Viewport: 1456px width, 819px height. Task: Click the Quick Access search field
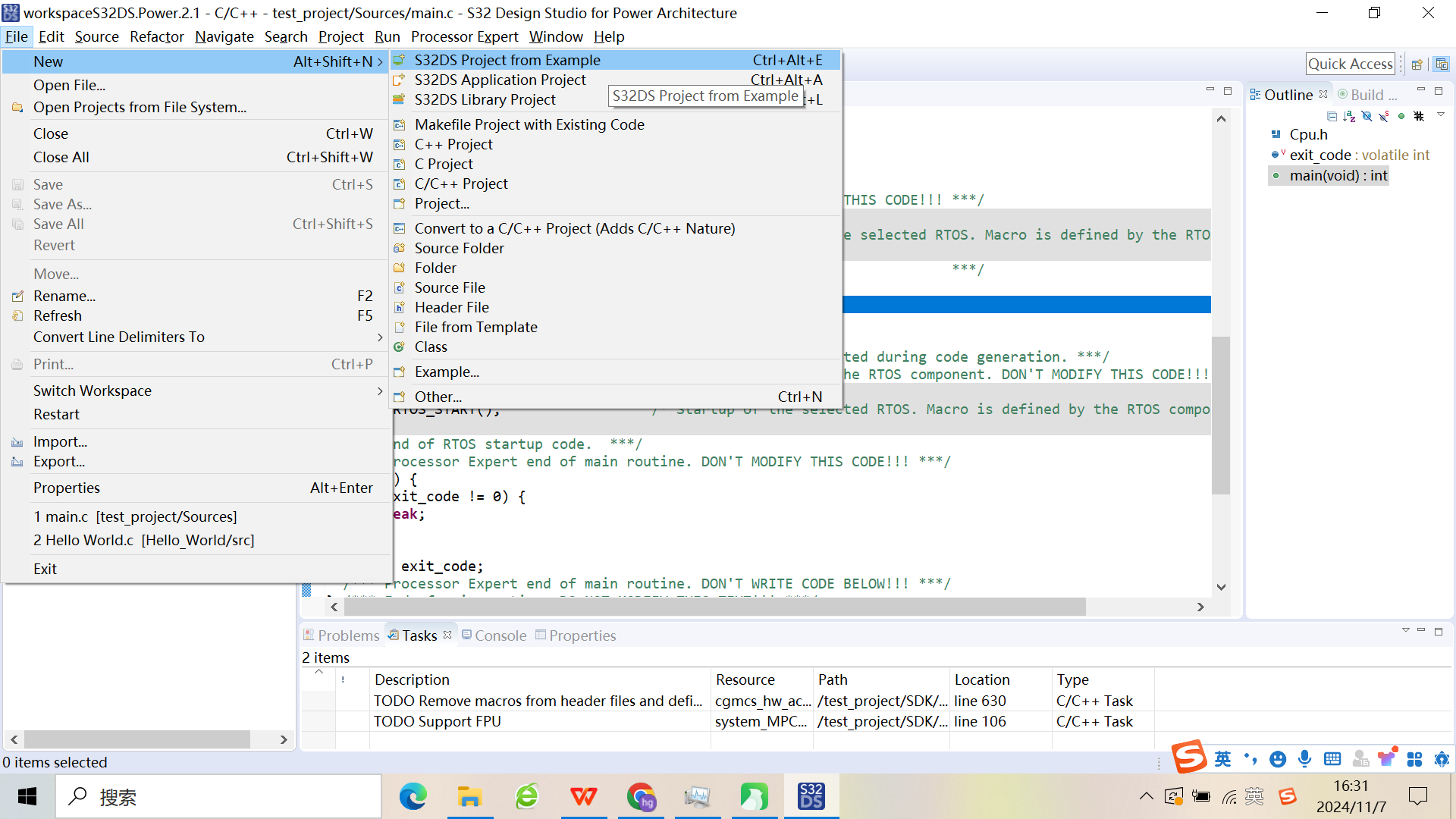click(x=1350, y=64)
